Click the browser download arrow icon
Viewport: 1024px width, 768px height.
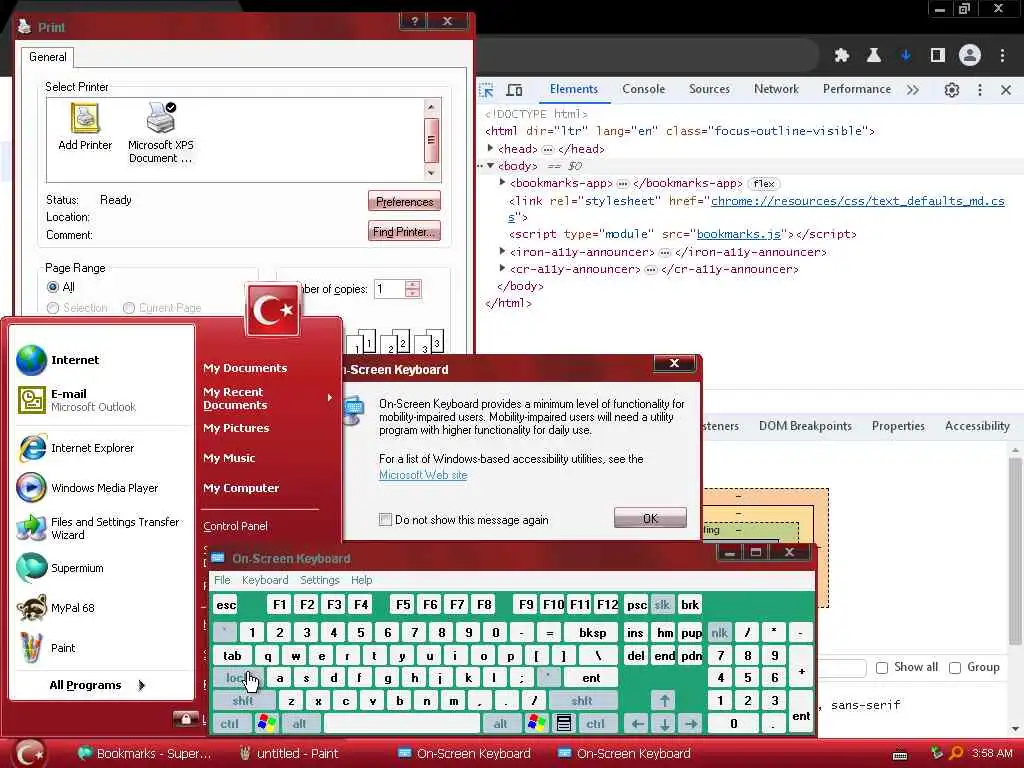pos(906,56)
